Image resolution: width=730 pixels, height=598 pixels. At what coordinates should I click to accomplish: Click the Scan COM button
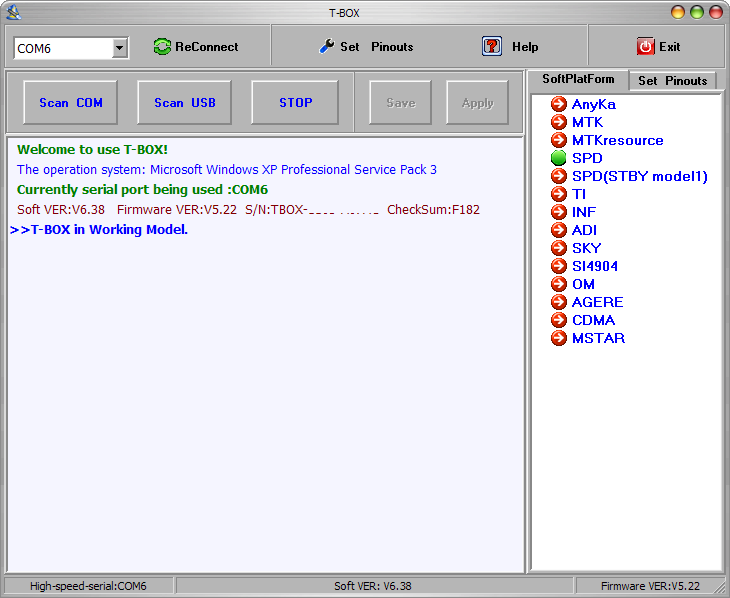point(70,102)
